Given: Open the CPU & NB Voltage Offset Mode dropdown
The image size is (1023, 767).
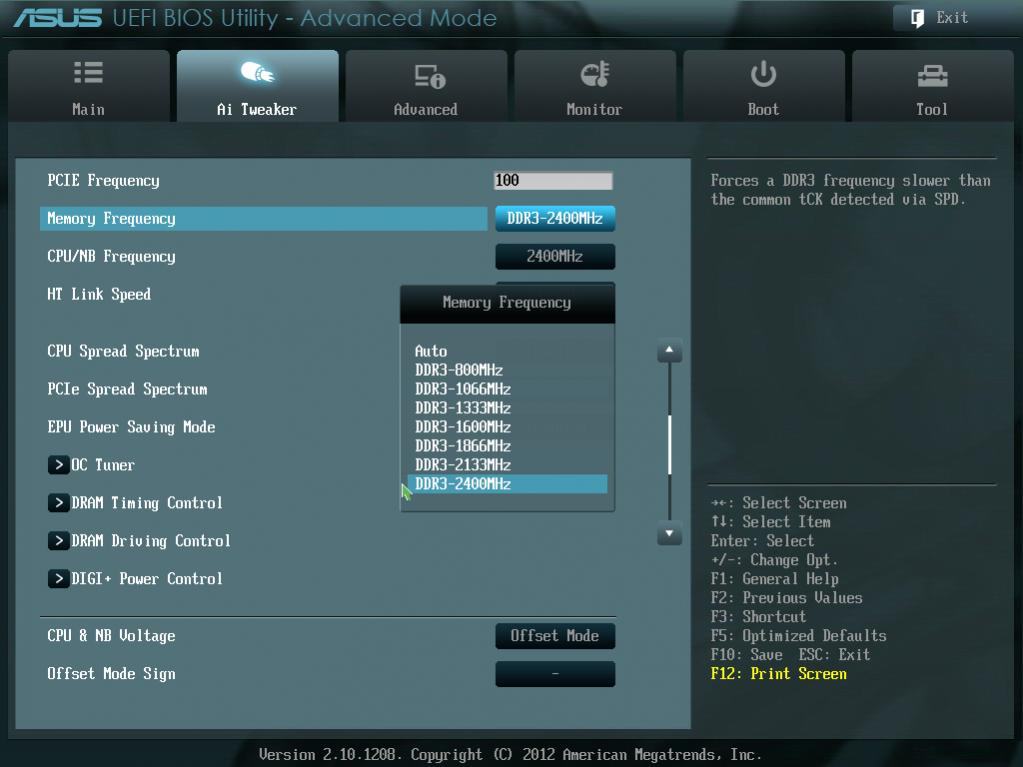Looking at the screenshot, I should coord(555,636).
